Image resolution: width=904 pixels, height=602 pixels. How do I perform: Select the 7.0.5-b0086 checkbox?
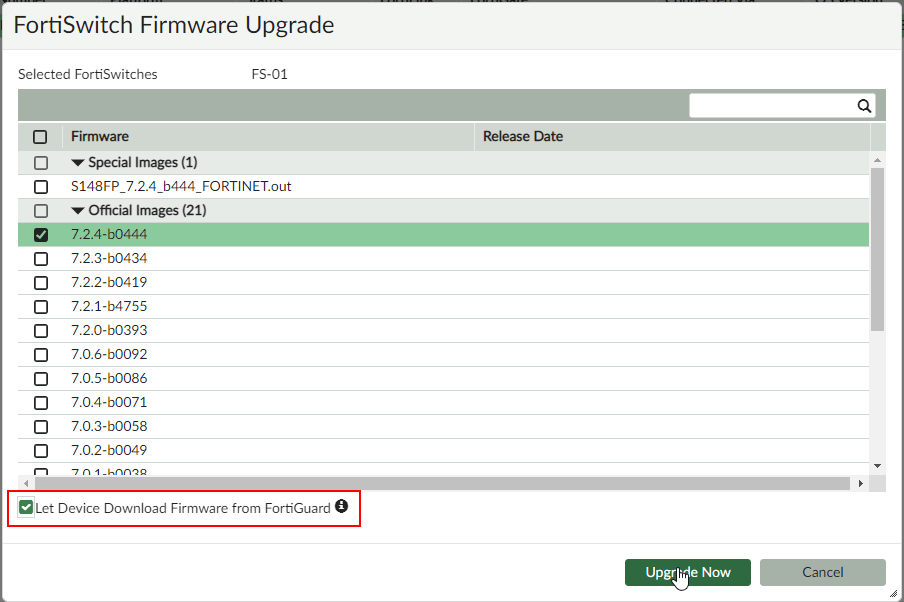40,379
